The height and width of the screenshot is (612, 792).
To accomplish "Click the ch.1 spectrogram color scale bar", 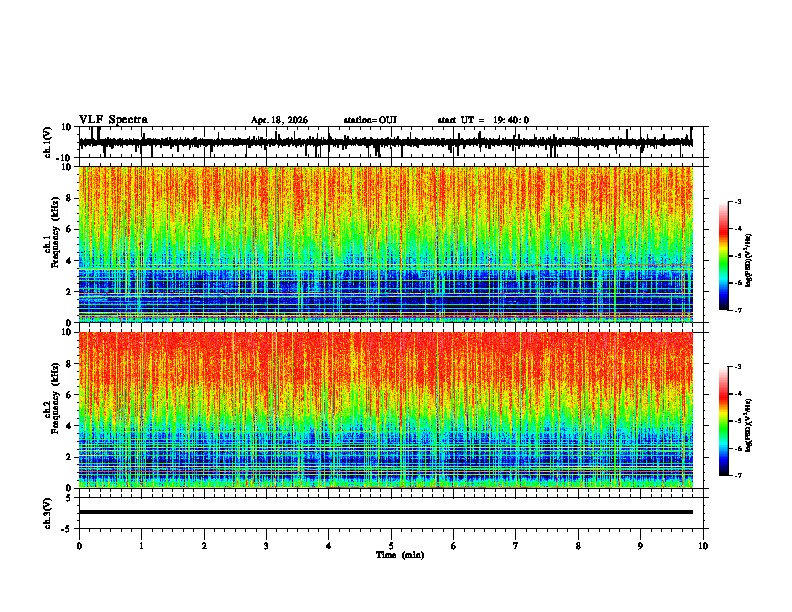I will pyautogui.click(x=724, y=256).
